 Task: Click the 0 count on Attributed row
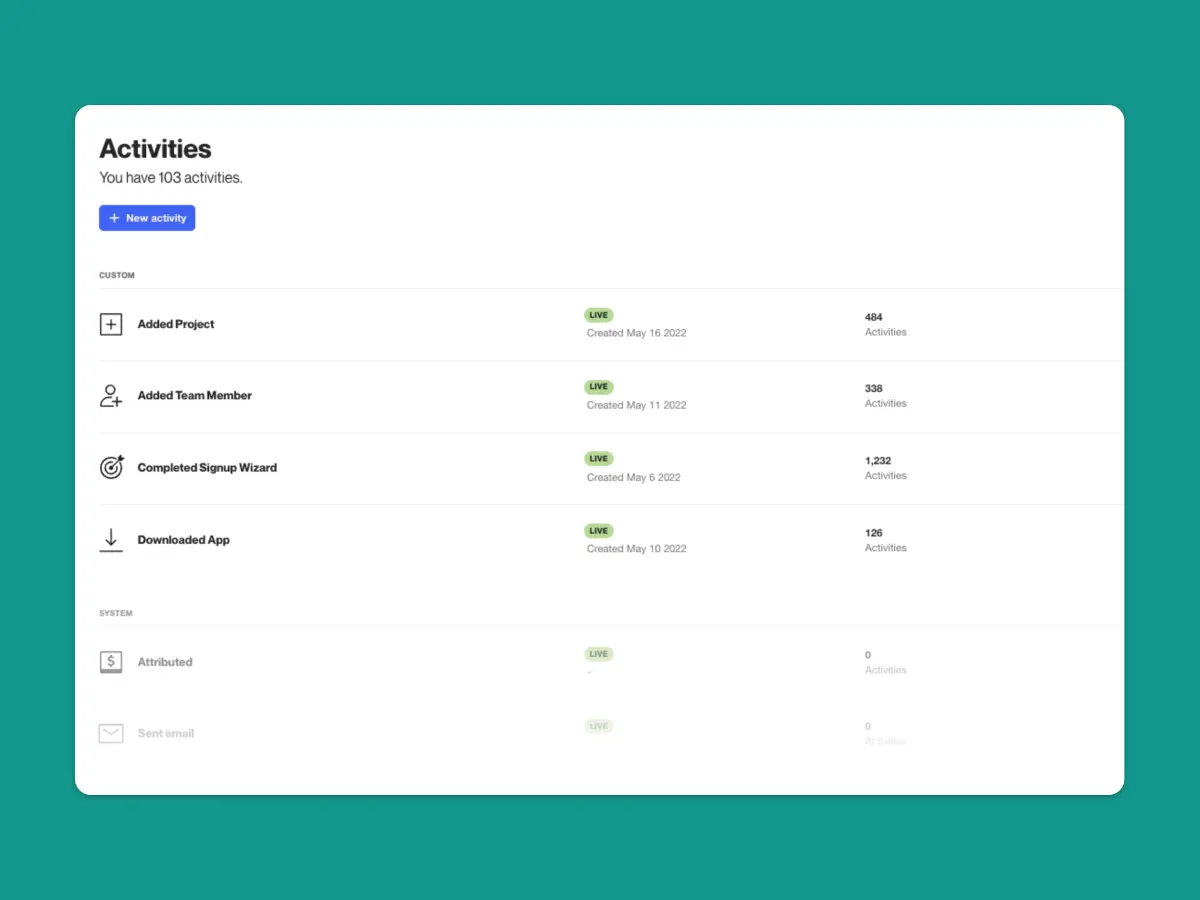click(x=868, y=655)
